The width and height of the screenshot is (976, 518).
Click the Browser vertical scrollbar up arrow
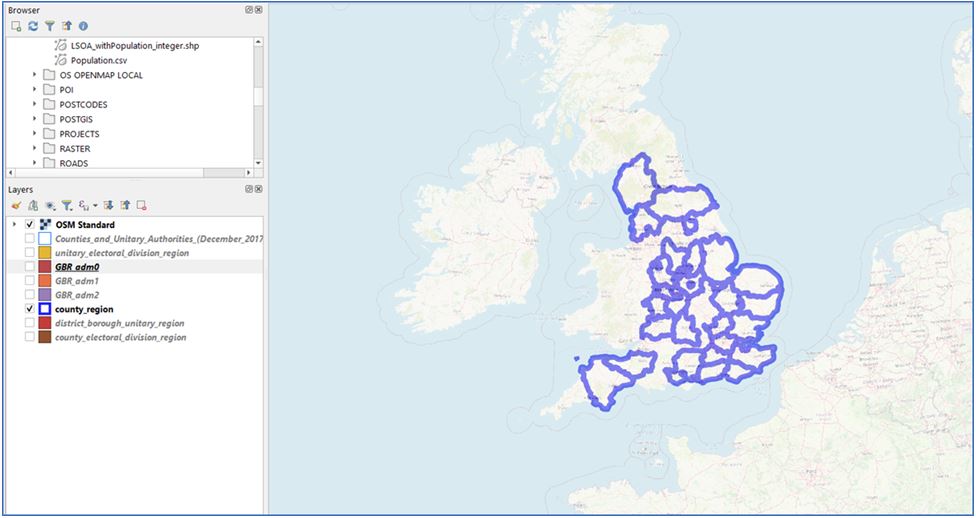[x=258, y=41]
